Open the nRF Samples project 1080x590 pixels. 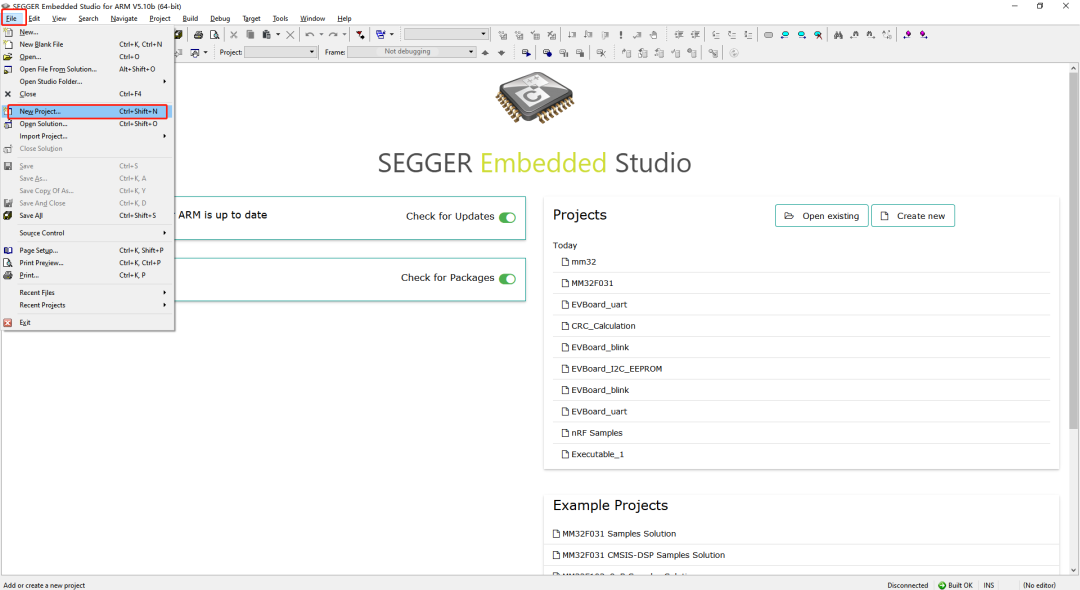(x=592, y=432)
